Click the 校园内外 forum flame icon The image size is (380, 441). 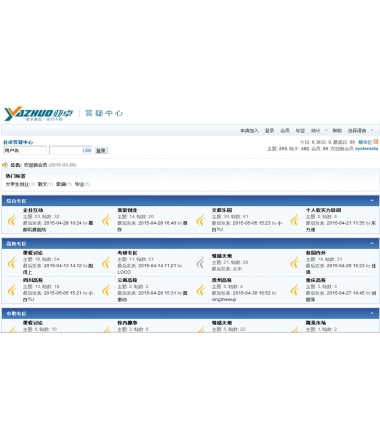click(295, 263)
